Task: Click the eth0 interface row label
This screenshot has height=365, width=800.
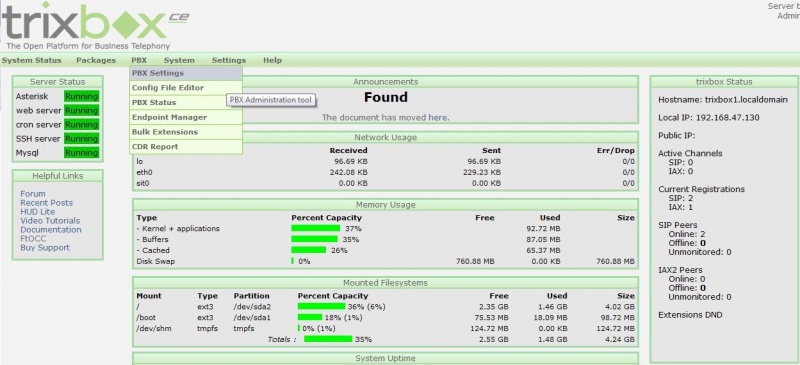Action: 145,173
